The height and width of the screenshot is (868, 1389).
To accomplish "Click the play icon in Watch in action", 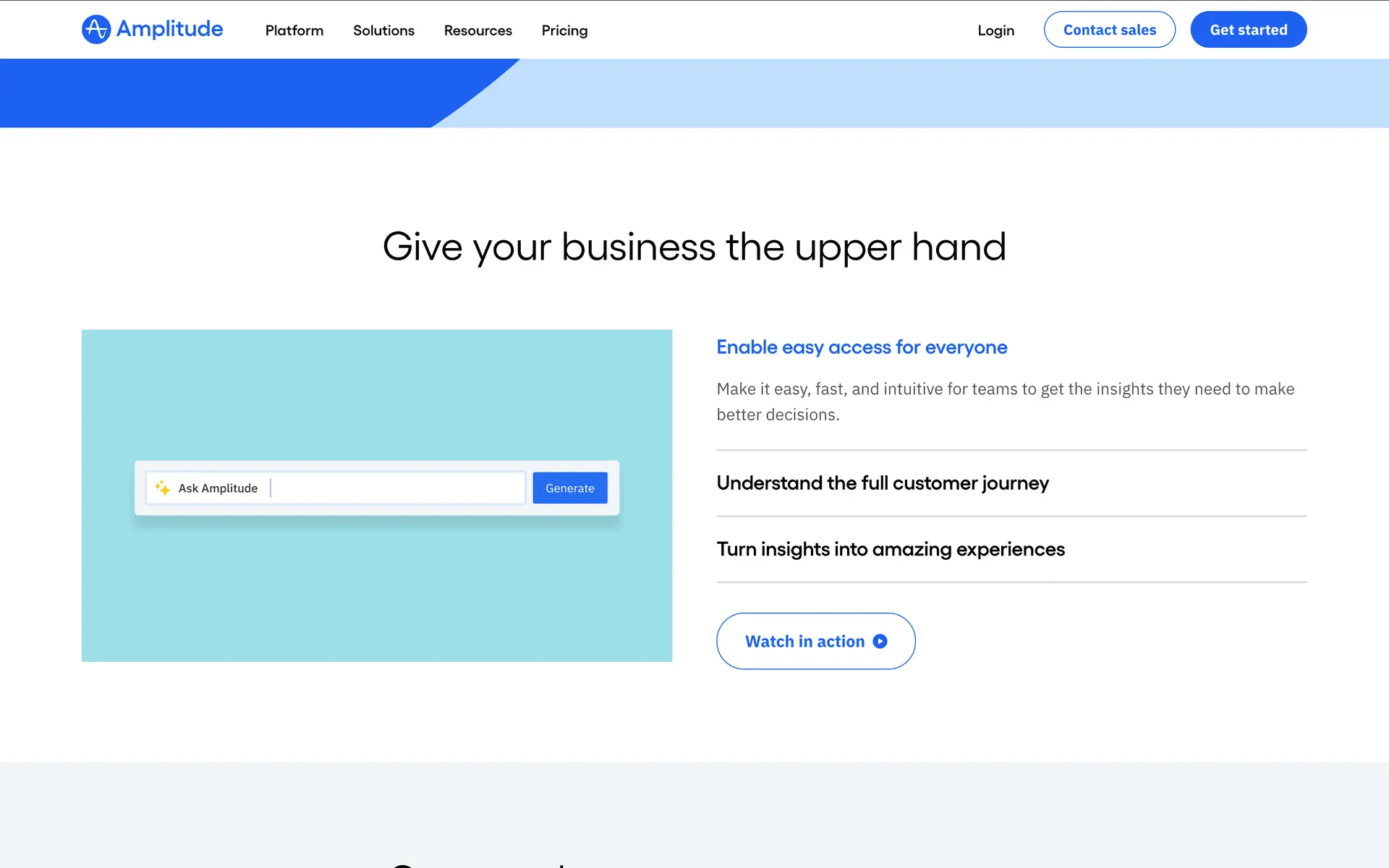I will (x=880, y=642).
